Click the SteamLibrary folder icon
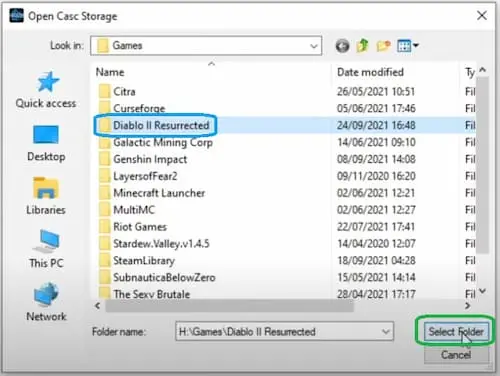The height and width of the screenshot is (376, 500). click(x=105, y=260)
